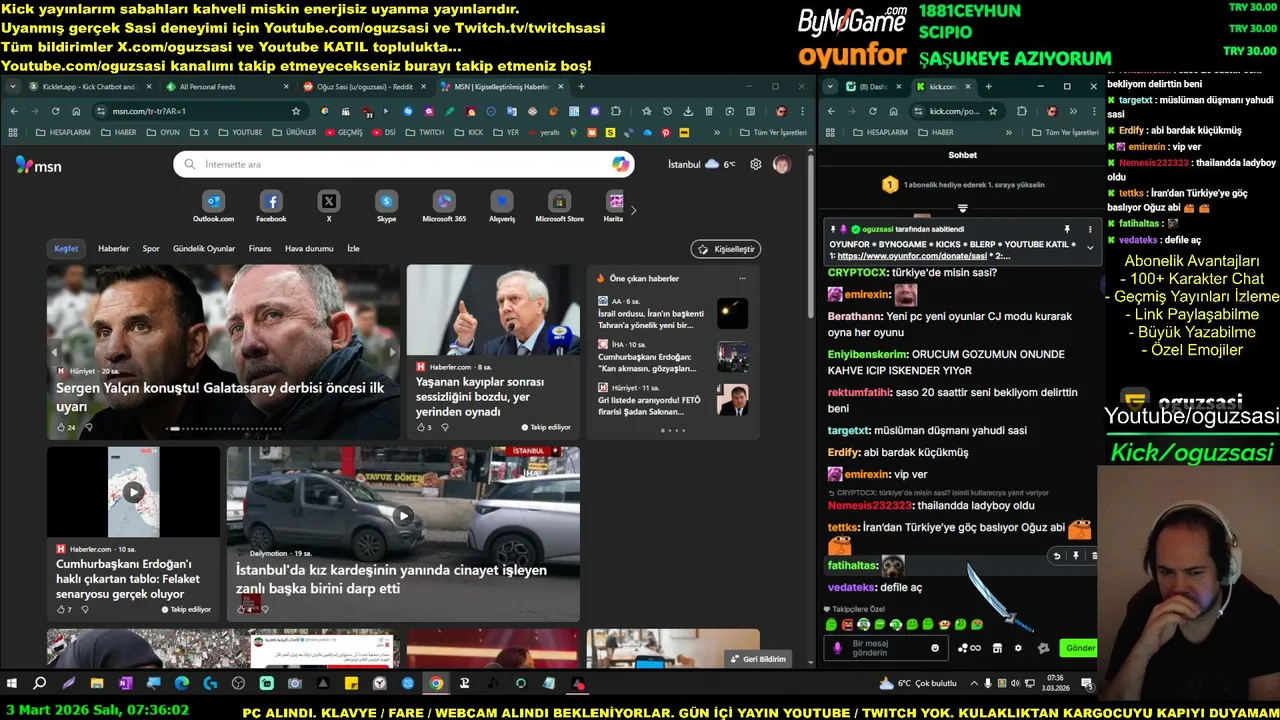
Task: Click the msn.com address bar
Action: click(198, 111)
